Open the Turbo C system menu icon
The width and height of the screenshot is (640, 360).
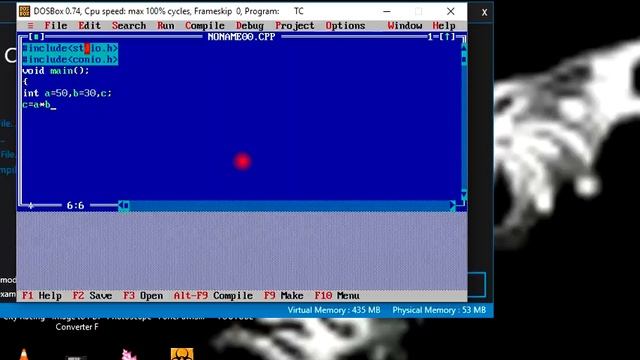point(30,26)
